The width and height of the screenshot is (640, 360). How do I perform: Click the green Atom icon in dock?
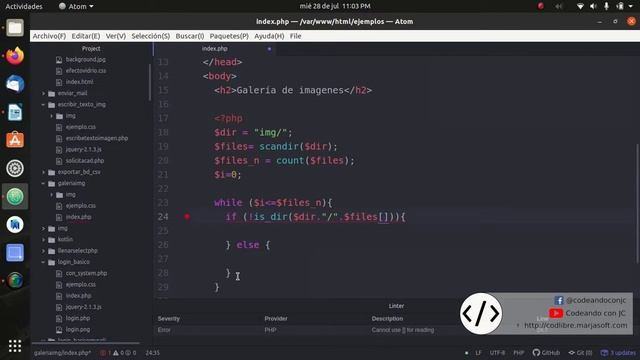tap(15, 196)
